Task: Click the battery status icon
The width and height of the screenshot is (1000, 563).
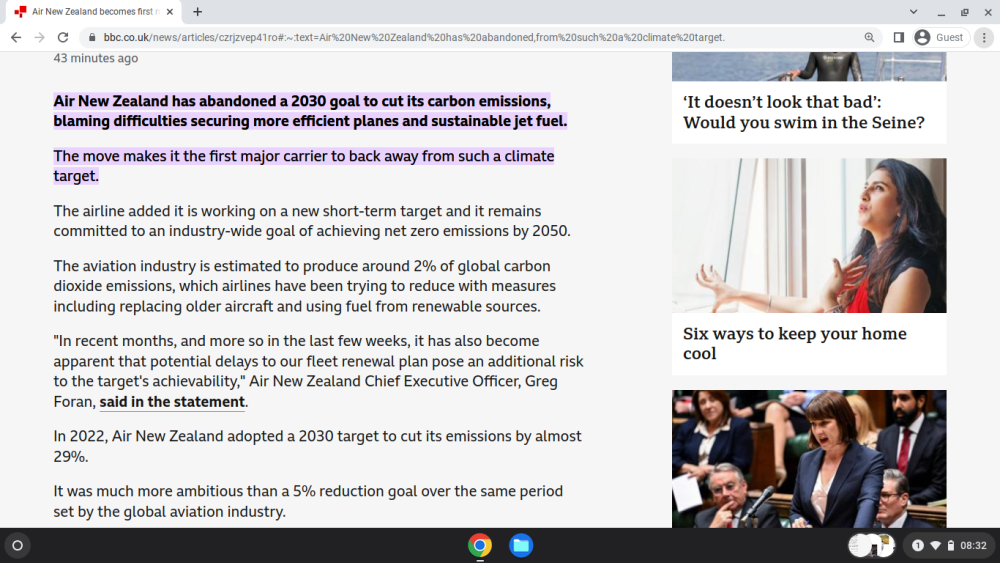Action: (x=951, y=545)
